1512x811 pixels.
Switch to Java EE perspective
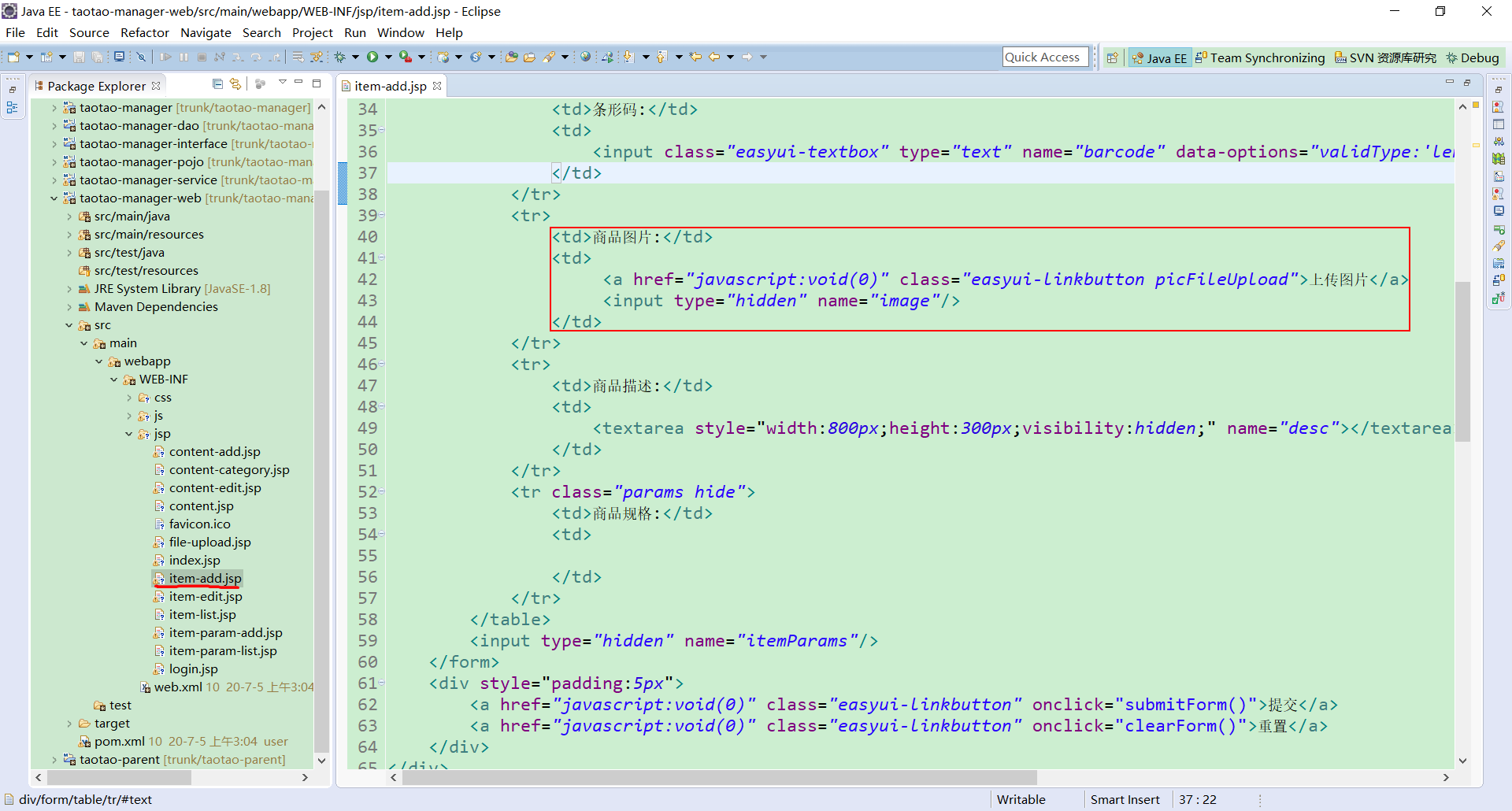tap(1158, 57)
